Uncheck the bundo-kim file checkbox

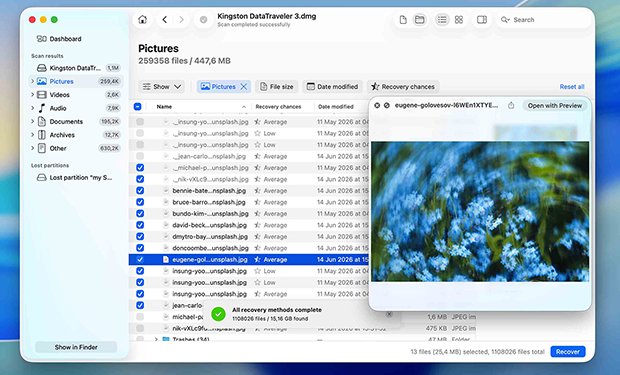tap(140, 214)
